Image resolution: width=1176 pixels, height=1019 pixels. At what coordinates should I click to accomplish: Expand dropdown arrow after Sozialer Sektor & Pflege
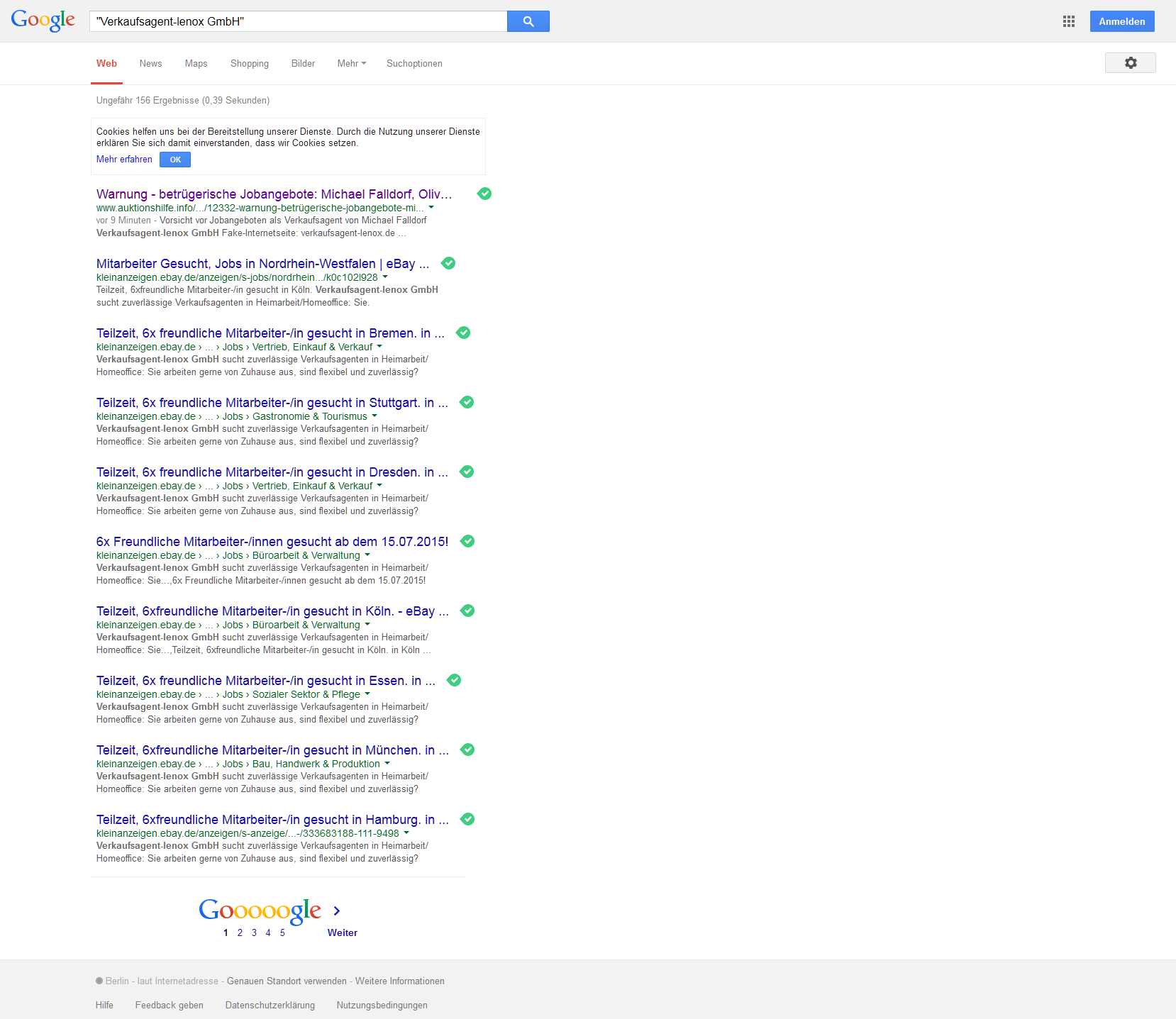coord(367,694)
